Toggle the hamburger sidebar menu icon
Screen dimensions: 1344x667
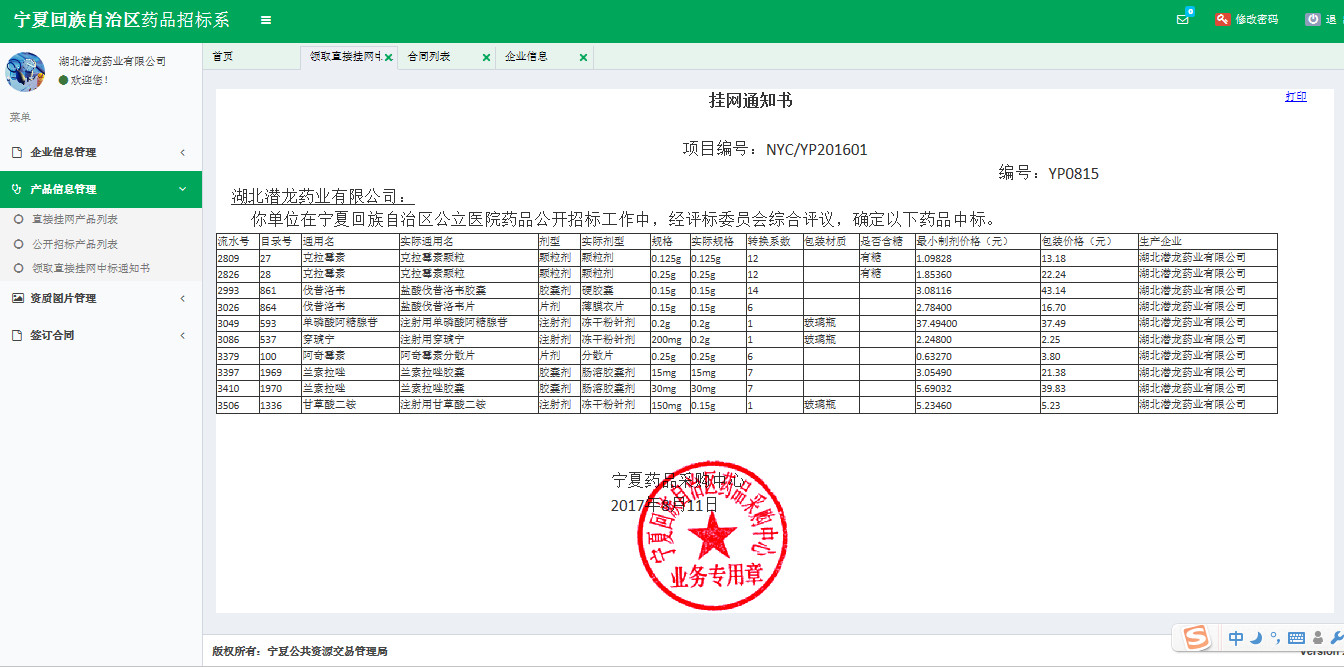[x=265, y=20]
